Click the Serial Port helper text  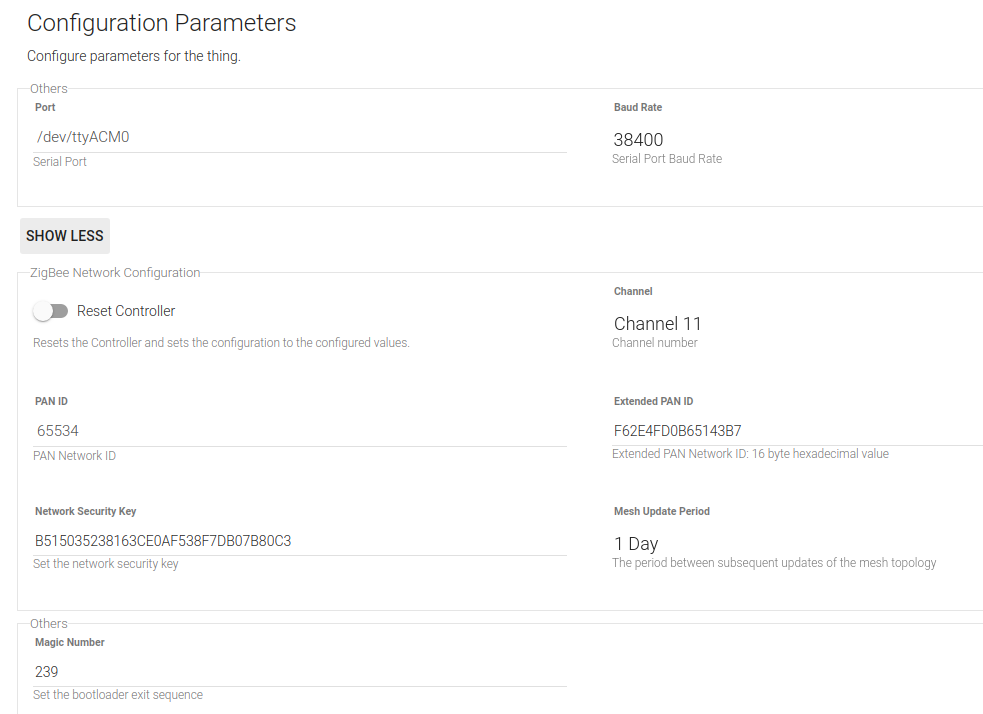coord(60,162)
